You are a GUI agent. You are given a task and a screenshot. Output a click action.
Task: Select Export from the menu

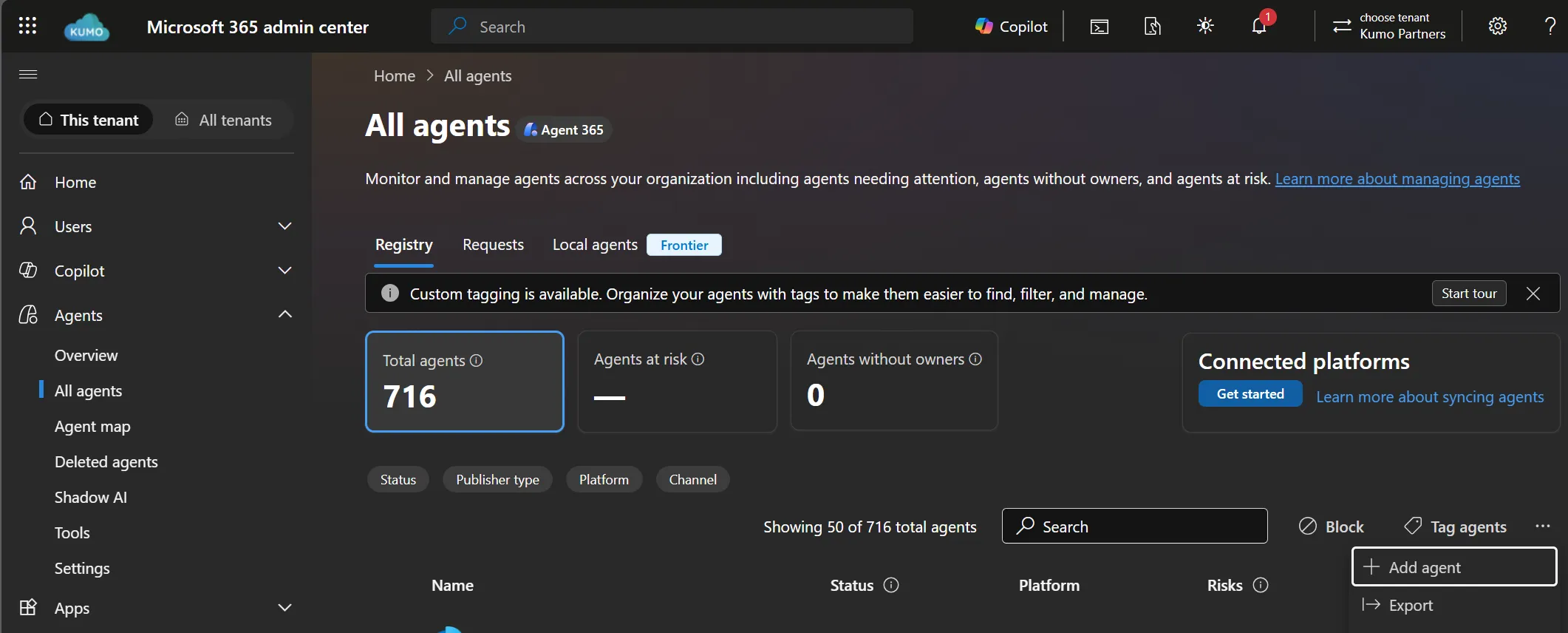pyautogui.click(x=1454, y=605)
